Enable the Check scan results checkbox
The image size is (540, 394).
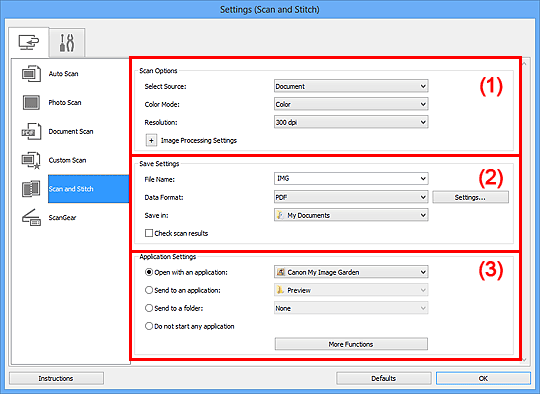pos(149,233)
